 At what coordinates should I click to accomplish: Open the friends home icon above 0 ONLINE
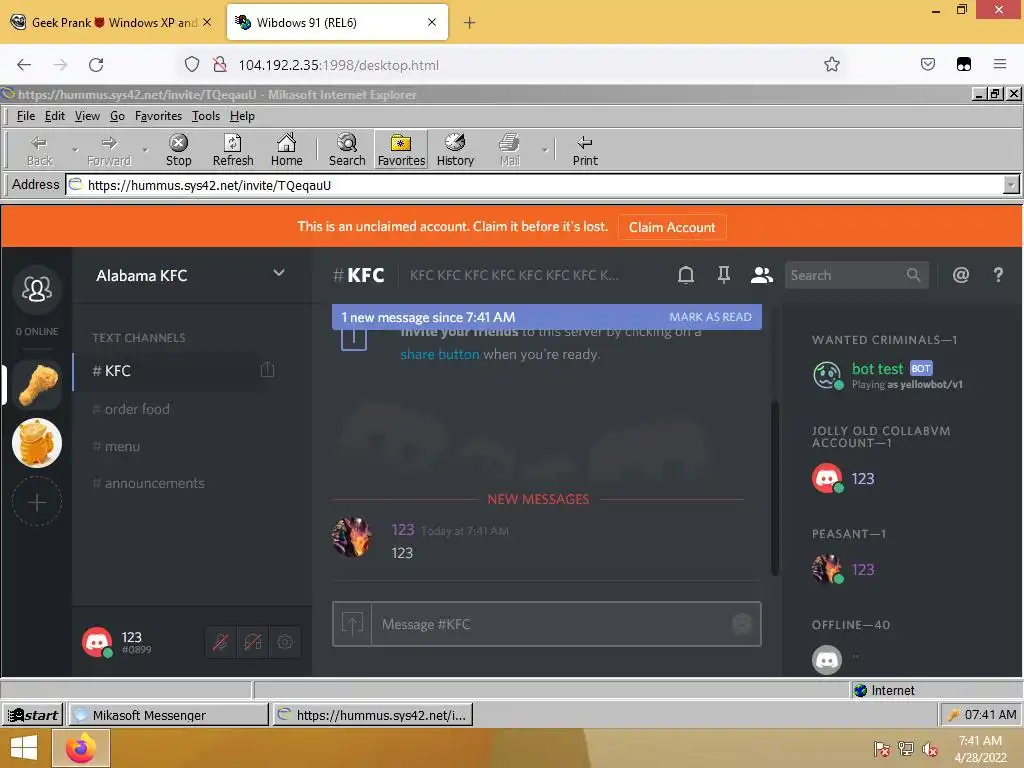coord(37,289)
